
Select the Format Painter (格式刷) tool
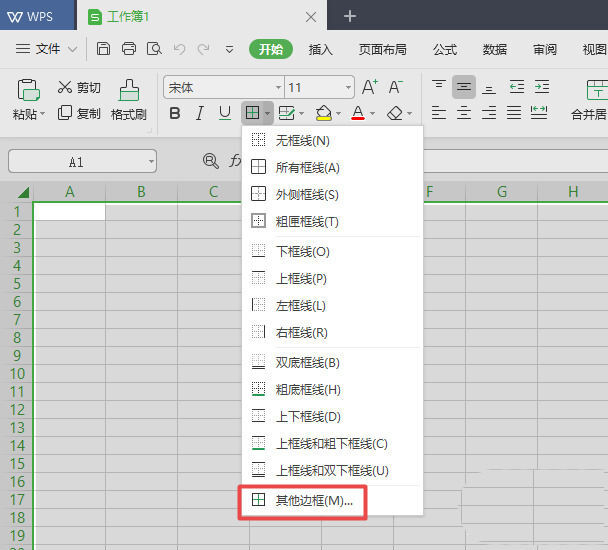click(x=129, y=100)
